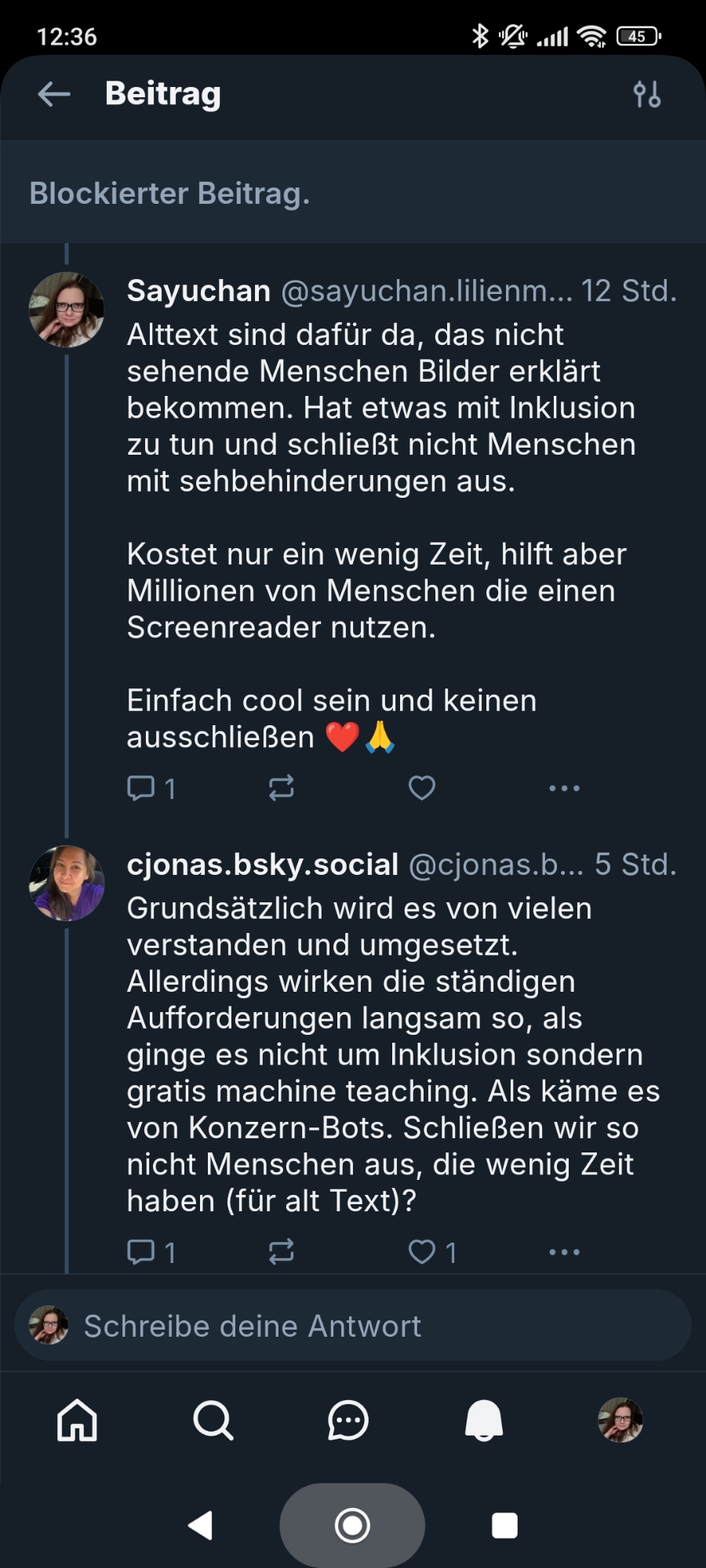The height and width of the screenshot is (1568, 706).
Task: Open more options on Sayuchan's post
Action: 564,787
